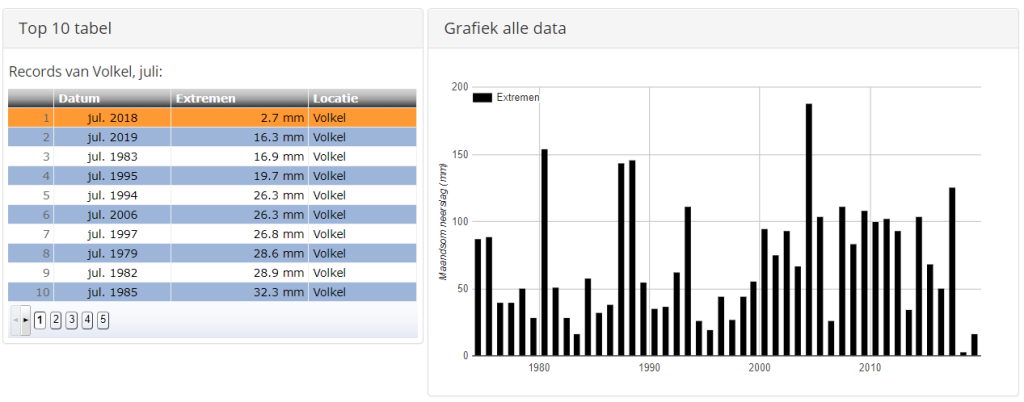This screenshot has height=402, width=1024.
Task: Click the jul. 1983 row with 16.9 mm
Action: pos(212,157)
